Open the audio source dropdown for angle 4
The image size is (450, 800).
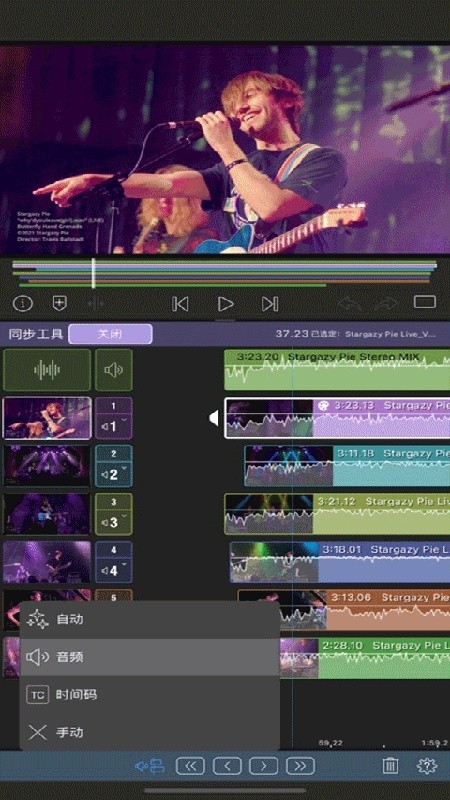[114, 570]
